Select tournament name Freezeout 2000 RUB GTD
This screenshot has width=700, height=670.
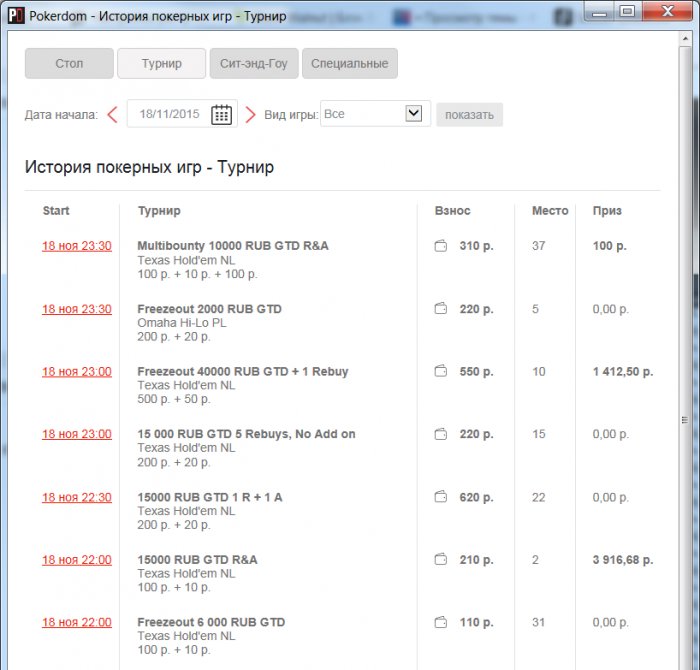pos(209,309)
